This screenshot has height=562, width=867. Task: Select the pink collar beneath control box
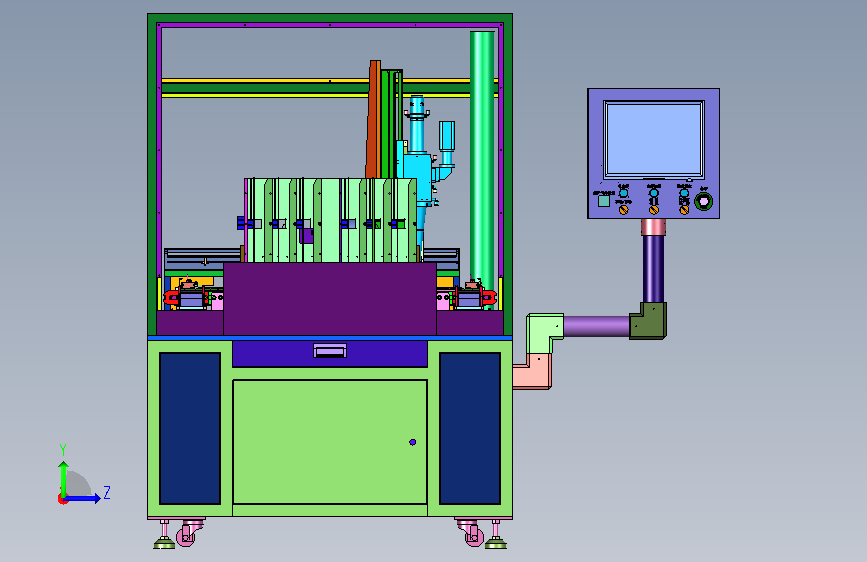tap(653, 227)
